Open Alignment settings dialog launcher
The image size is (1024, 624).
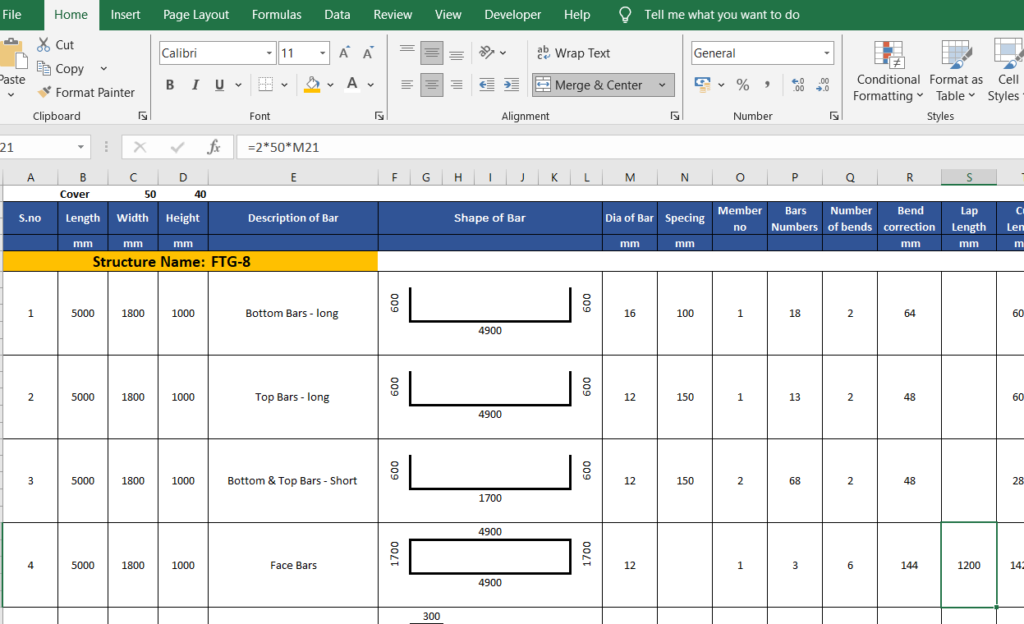pyautogui.click(x=675, y=116)
